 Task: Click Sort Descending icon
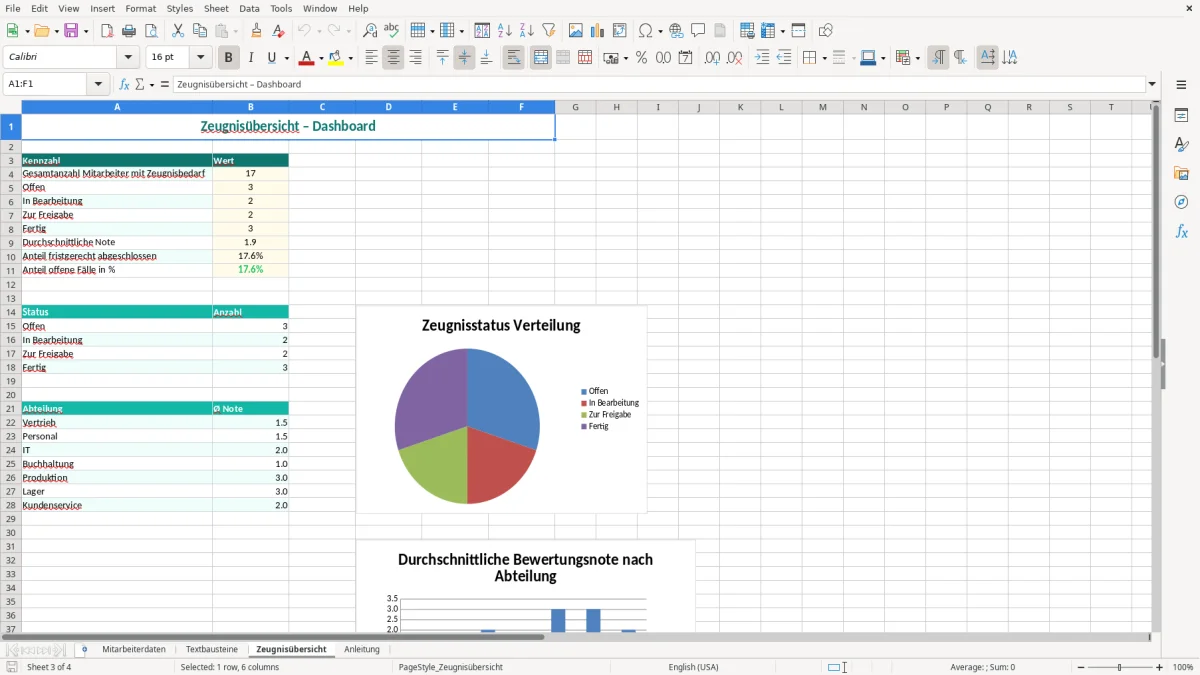click(x=527, y=31)
